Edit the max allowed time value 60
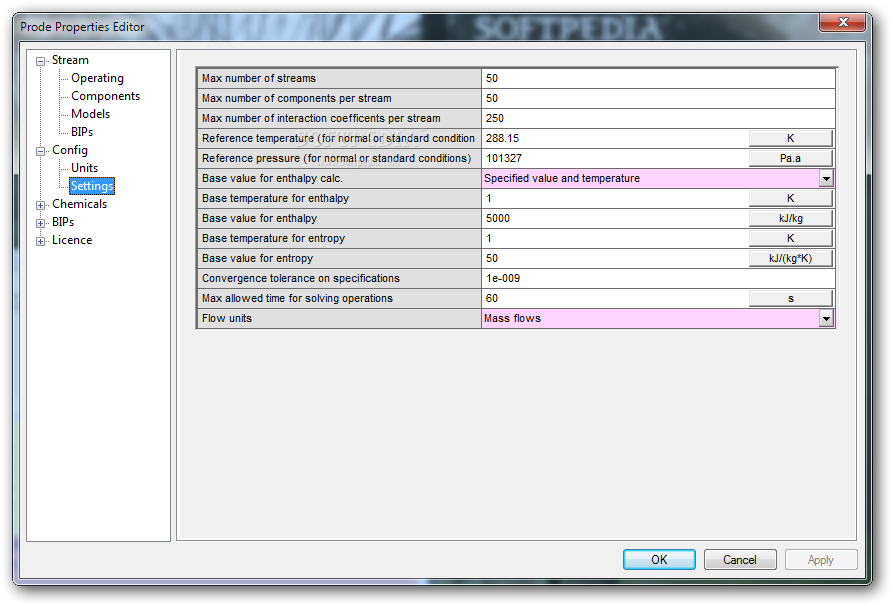The height and width of the screenshot is (606, 893). tap(615, 298)
